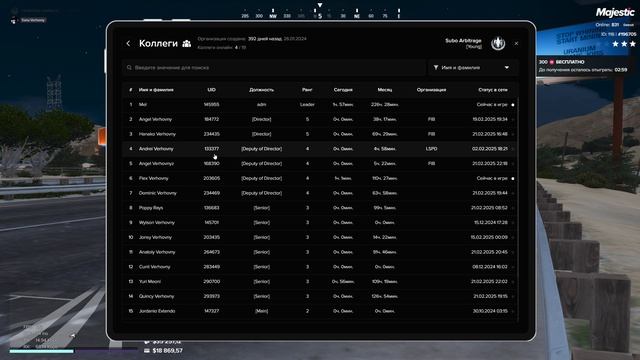Select Wylson Verhovny in the list
This screenshot has width=640, height=360.
click(x=320, y=222)
